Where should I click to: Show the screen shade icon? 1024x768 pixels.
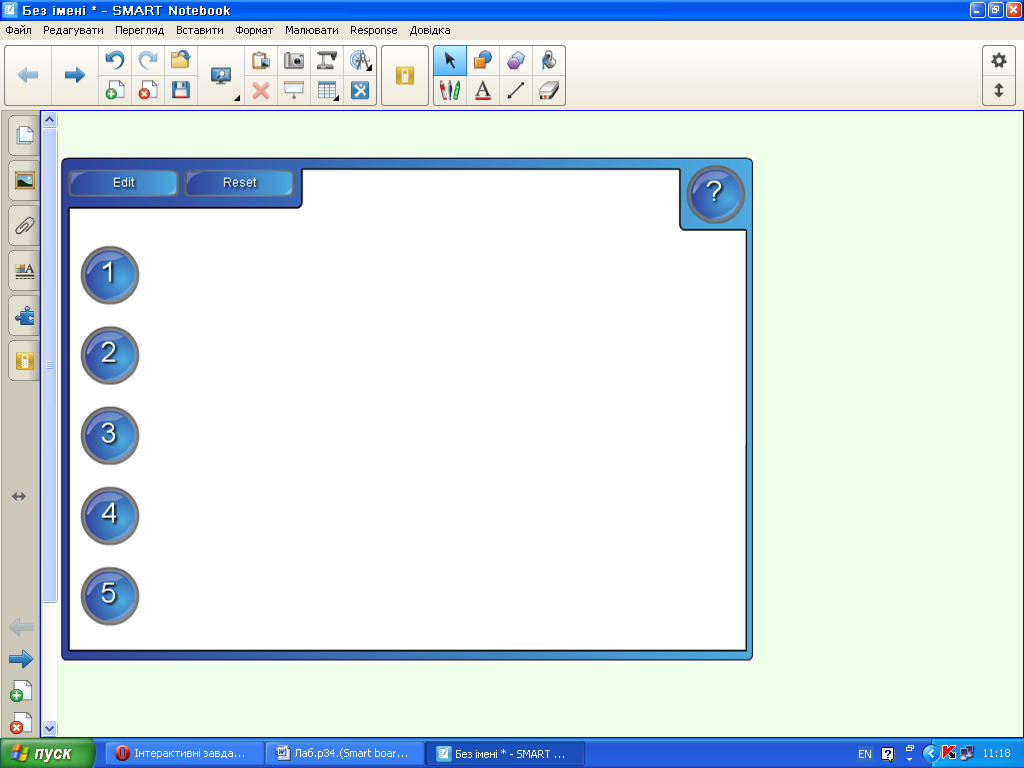(294, 90)
